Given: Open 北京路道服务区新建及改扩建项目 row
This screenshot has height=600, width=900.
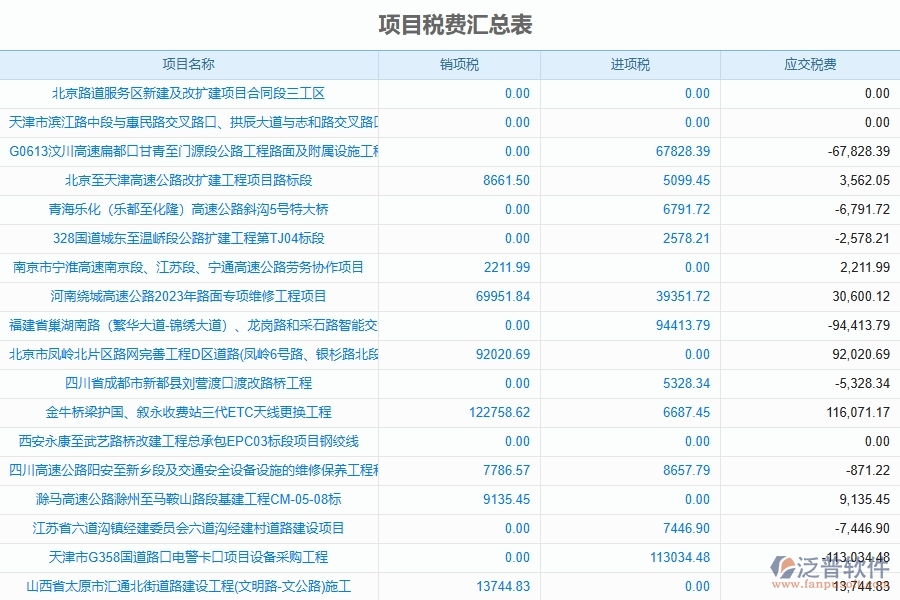Looking at the screenshot, I should coord(190,94).
